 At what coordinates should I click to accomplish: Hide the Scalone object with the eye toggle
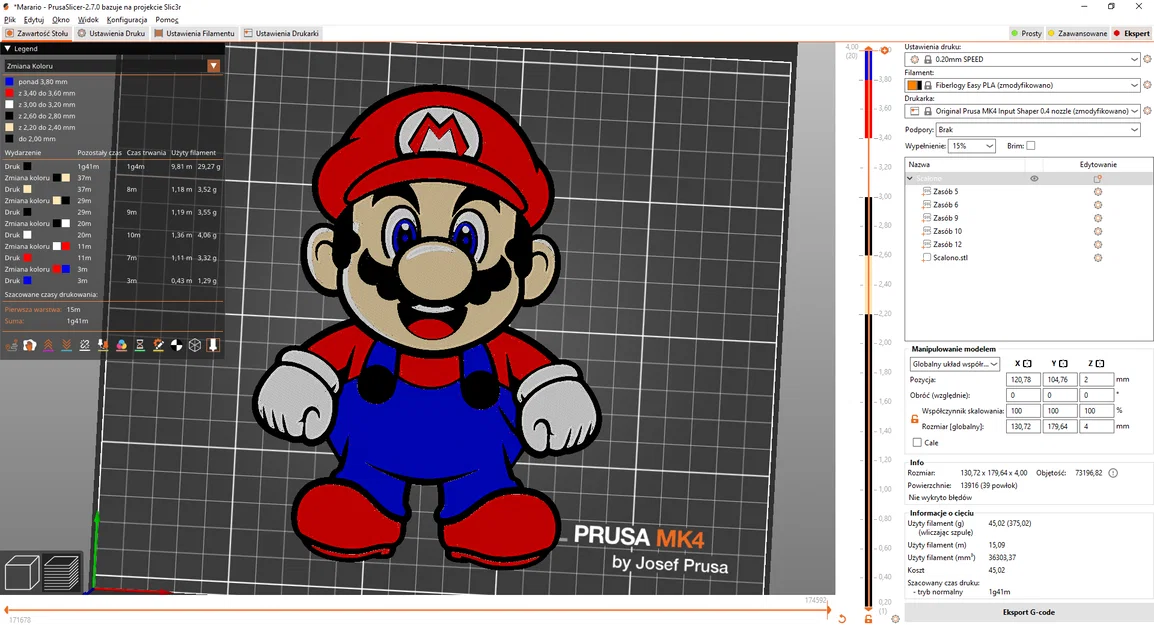(1034, 179)
